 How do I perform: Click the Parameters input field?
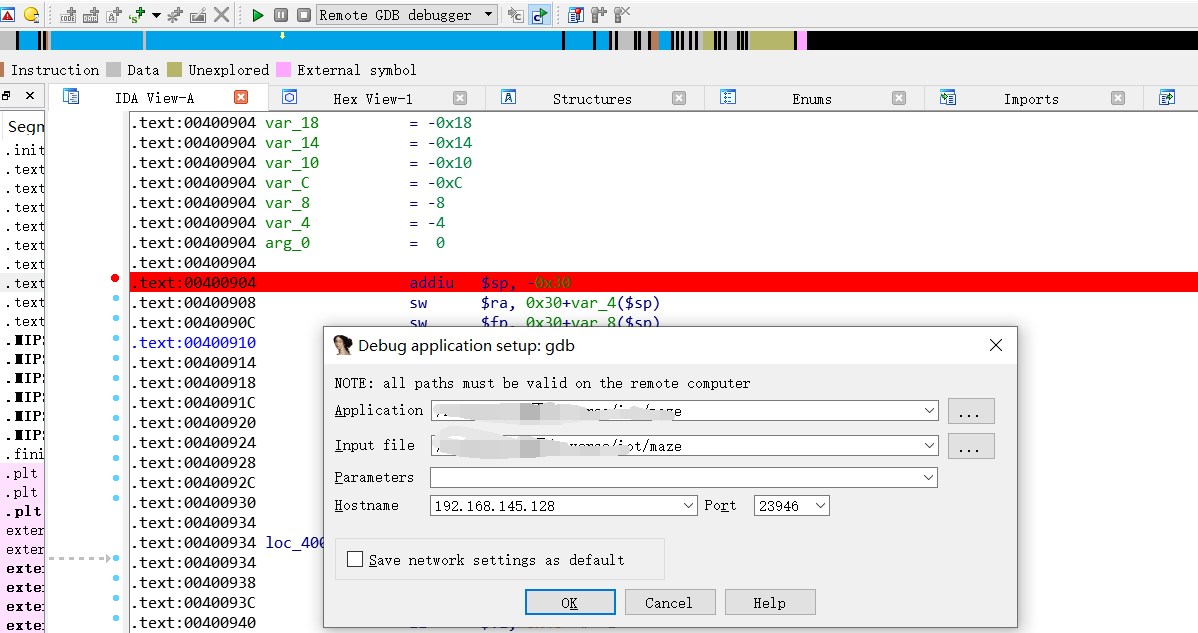(x=674, y=478)
